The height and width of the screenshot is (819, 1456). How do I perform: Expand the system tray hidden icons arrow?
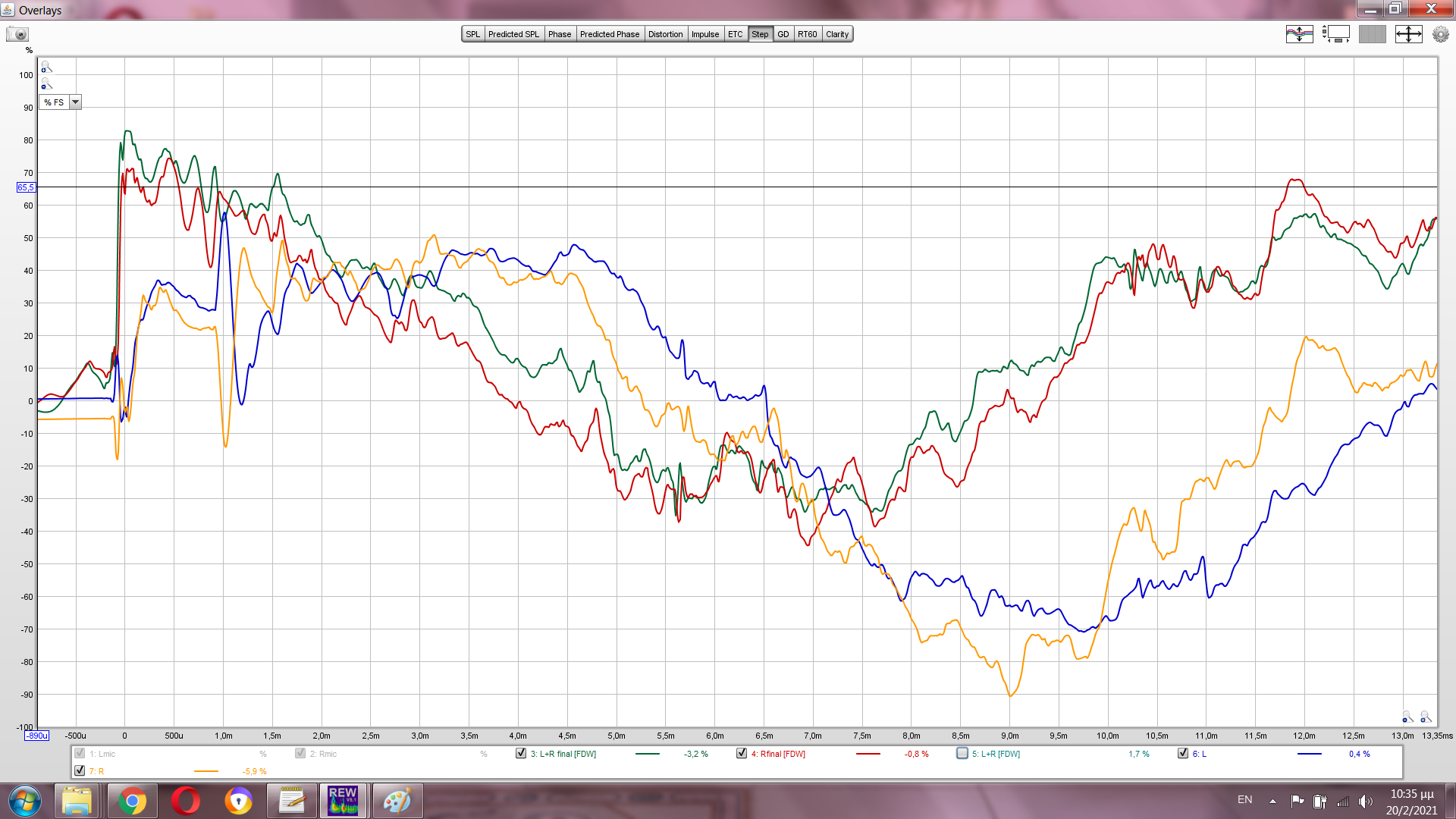[1272, 801]
